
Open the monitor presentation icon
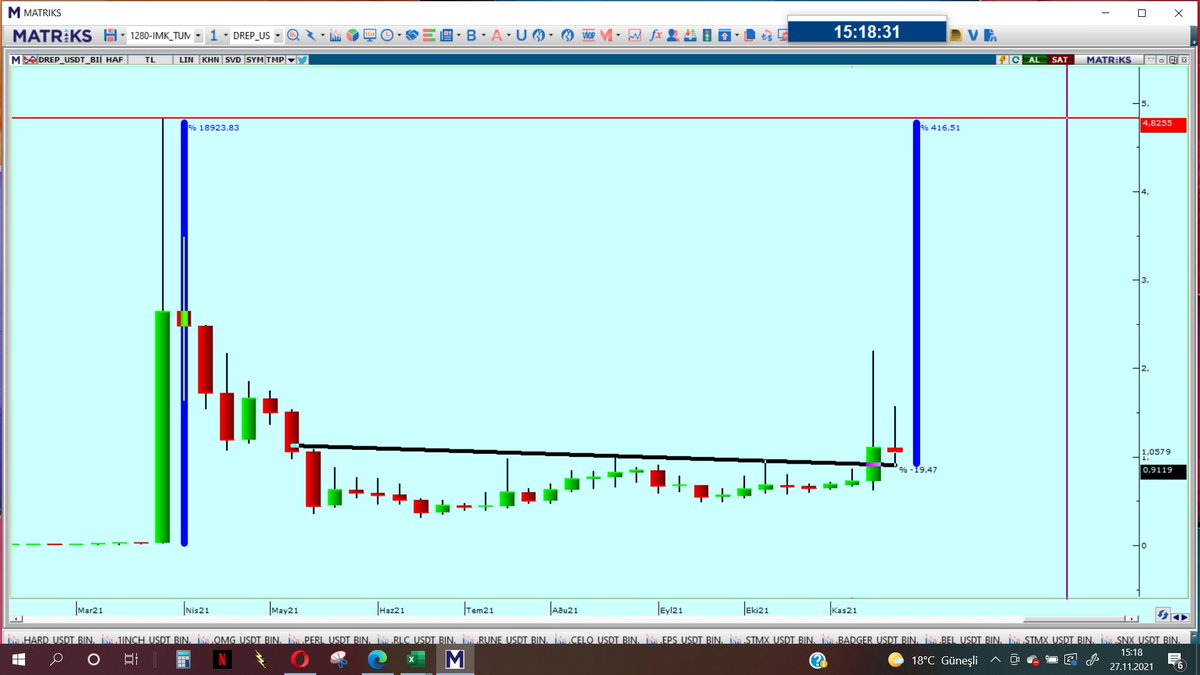pos(370,35)
